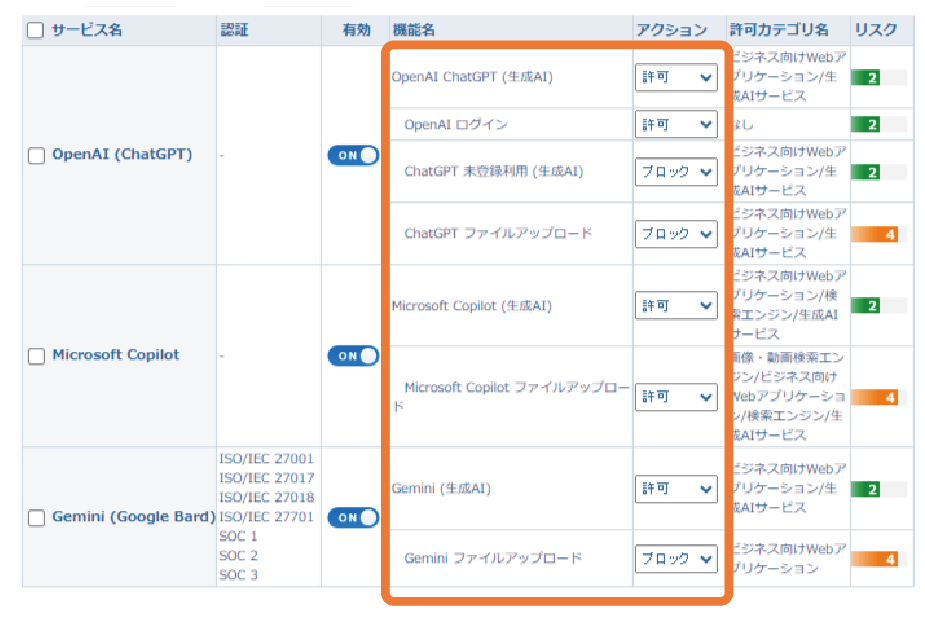This screenshot has width=925, height=622.
Task: Open action dropdown for ChatGPT ファイルアップロード
Action: click(x=676, y=234)
